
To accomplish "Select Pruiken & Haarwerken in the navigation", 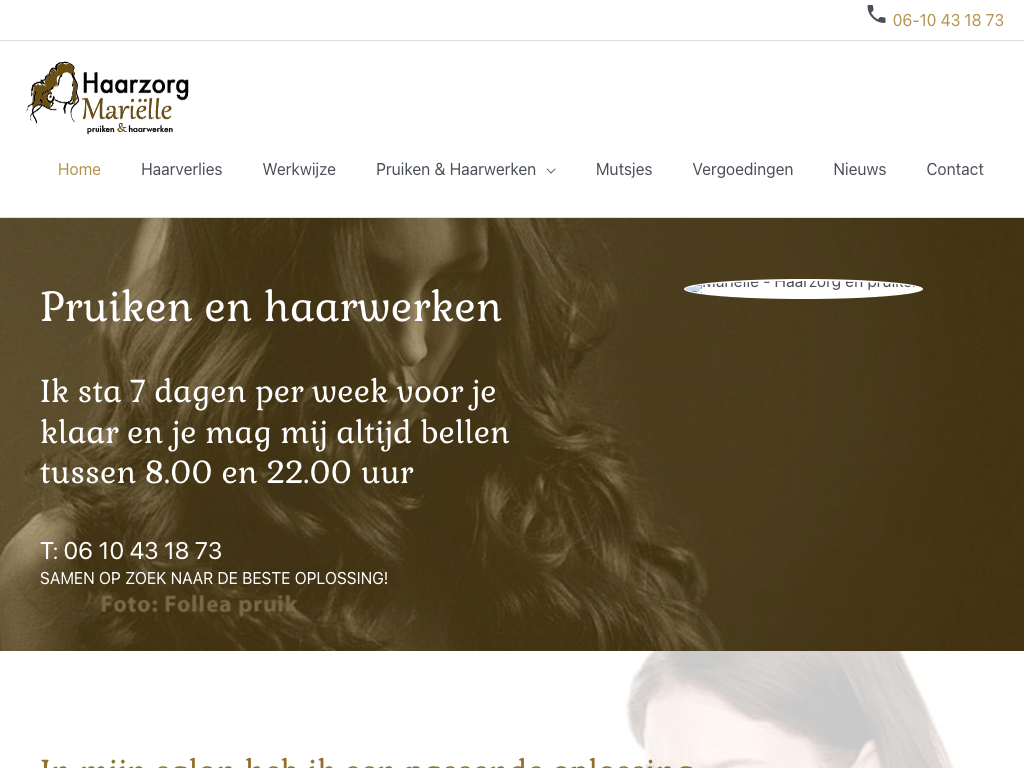I will point(456,169).
